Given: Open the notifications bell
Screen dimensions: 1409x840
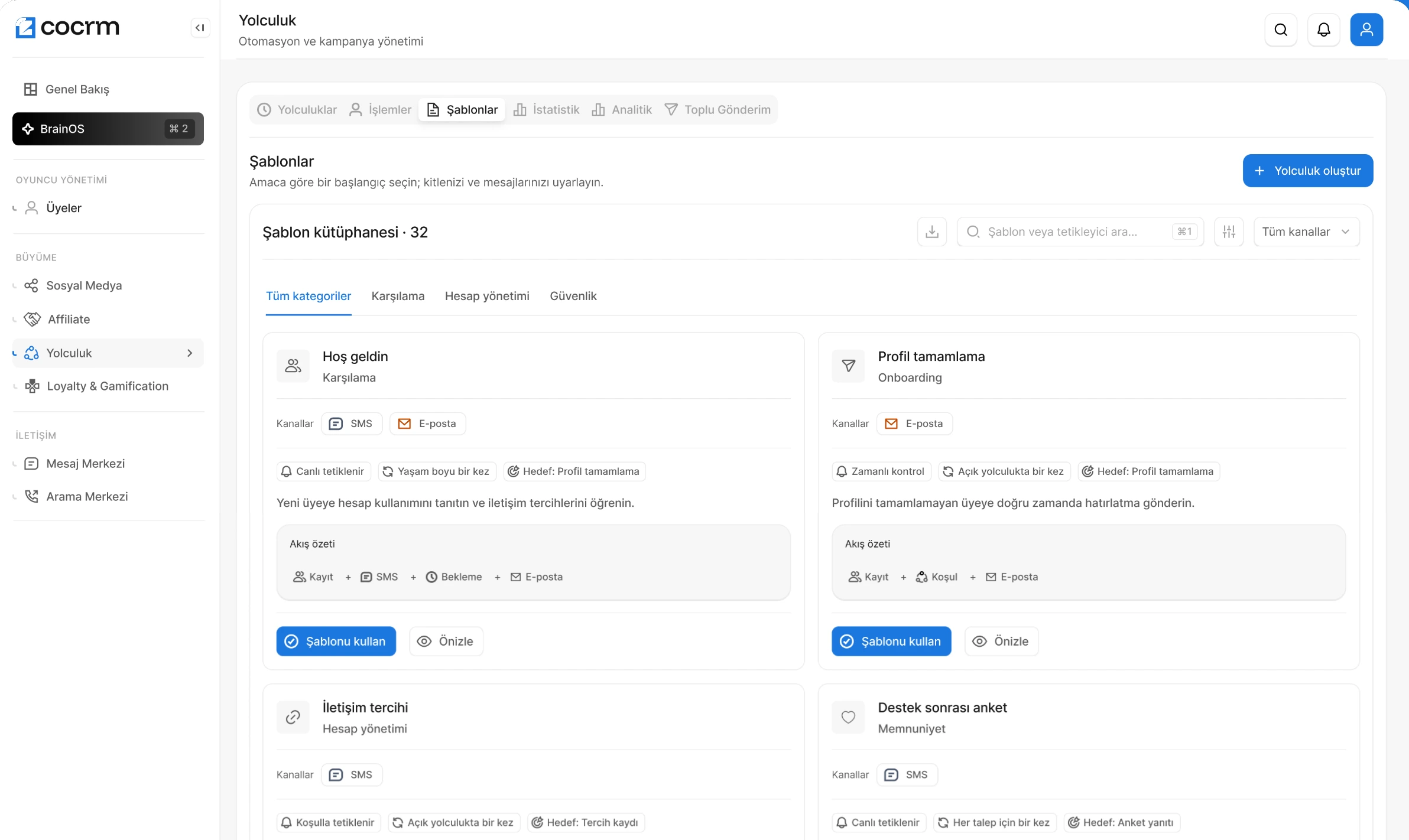Looking at the screenshot, I should pos(1324,30).
